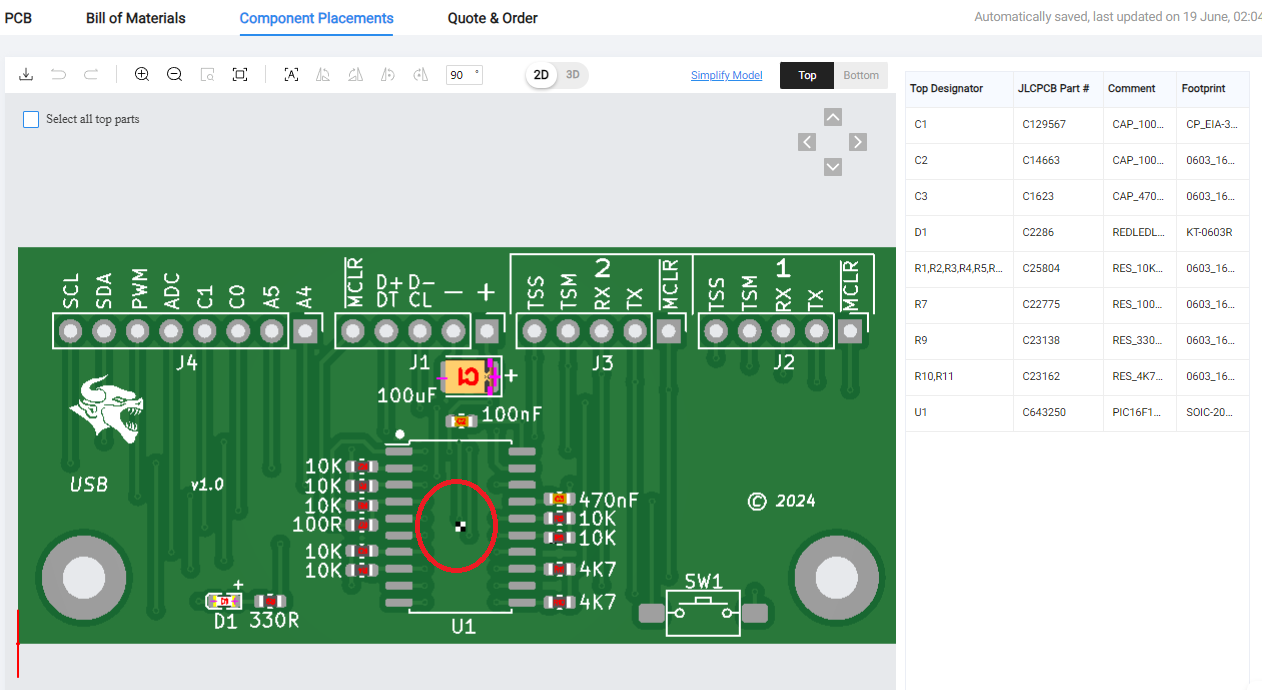The height and width of the screenshot is (690, 1262).
Task: Click the zoom out magnifier icon
Action: (174, 75)
